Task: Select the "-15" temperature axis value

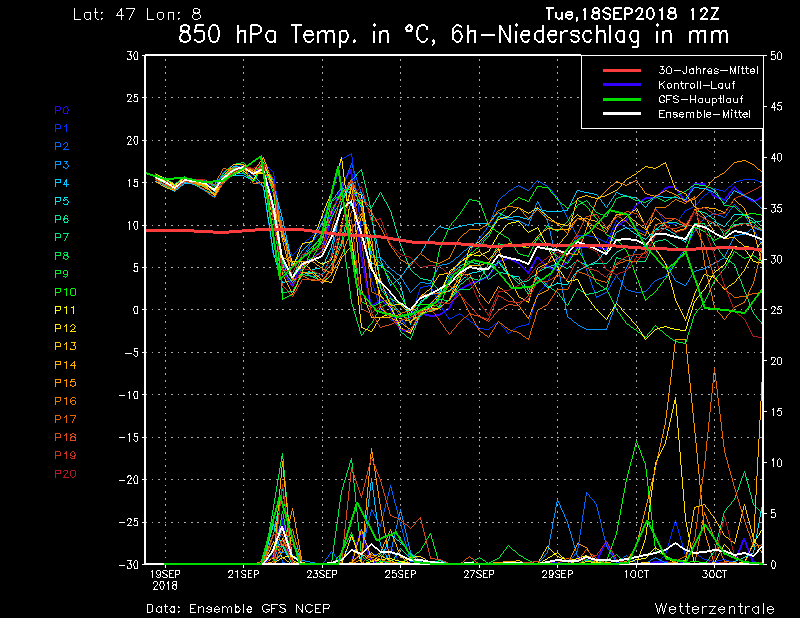Action: pos(129,437)
